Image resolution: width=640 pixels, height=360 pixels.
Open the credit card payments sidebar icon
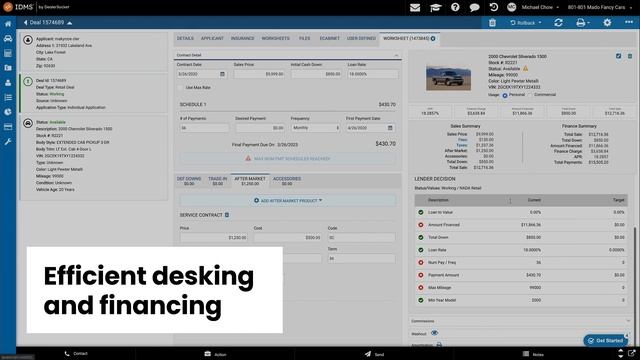click(8, 127)
